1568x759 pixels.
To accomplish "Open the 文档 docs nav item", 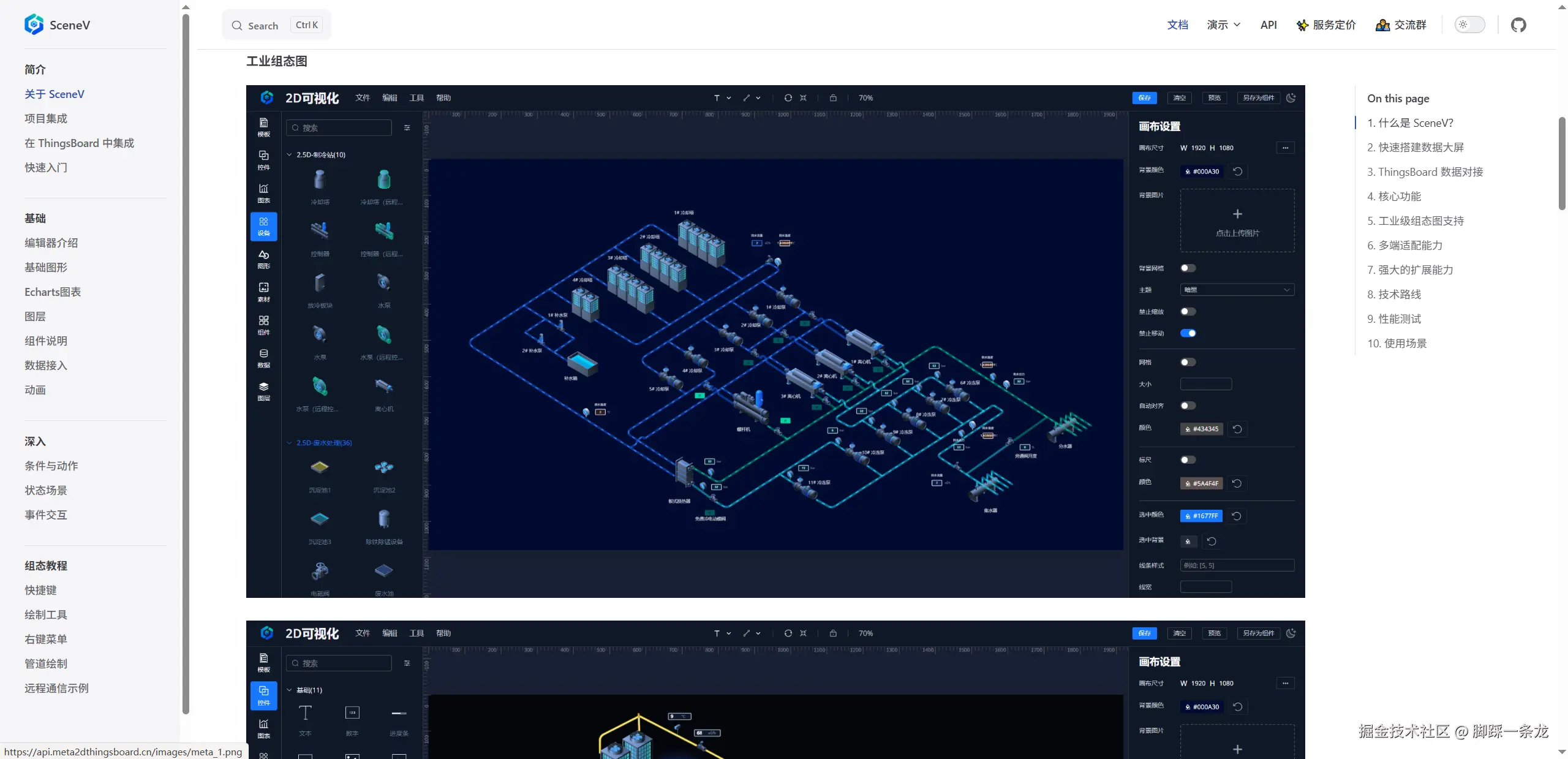I will click(x=1177, y=25).
